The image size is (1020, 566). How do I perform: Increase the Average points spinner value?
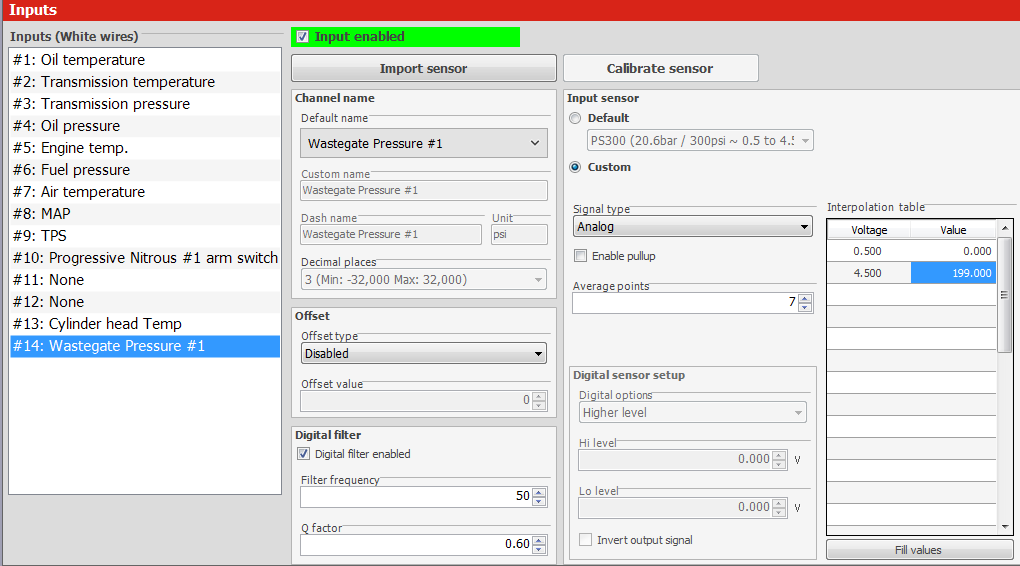(x=805, y=298)
